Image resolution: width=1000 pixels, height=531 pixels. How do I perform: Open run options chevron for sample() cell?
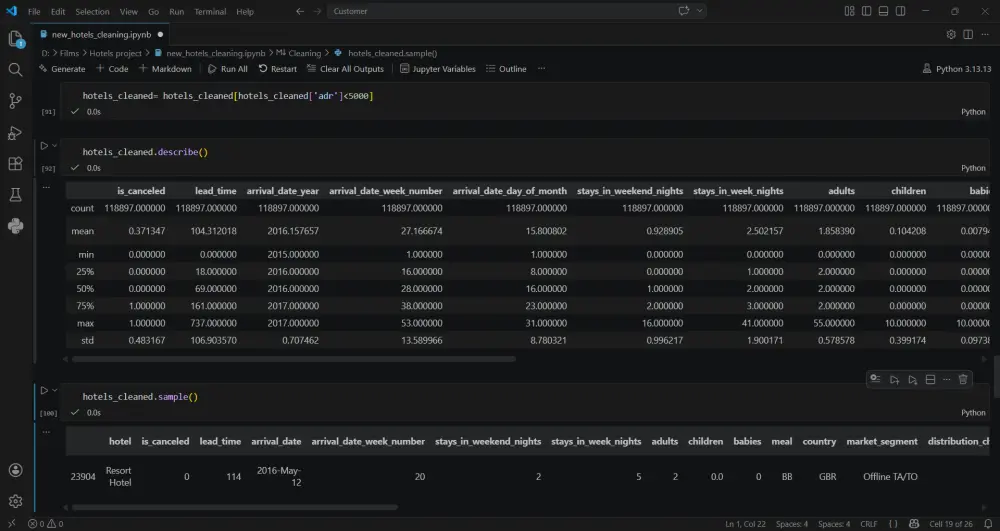tap(55, 390)
